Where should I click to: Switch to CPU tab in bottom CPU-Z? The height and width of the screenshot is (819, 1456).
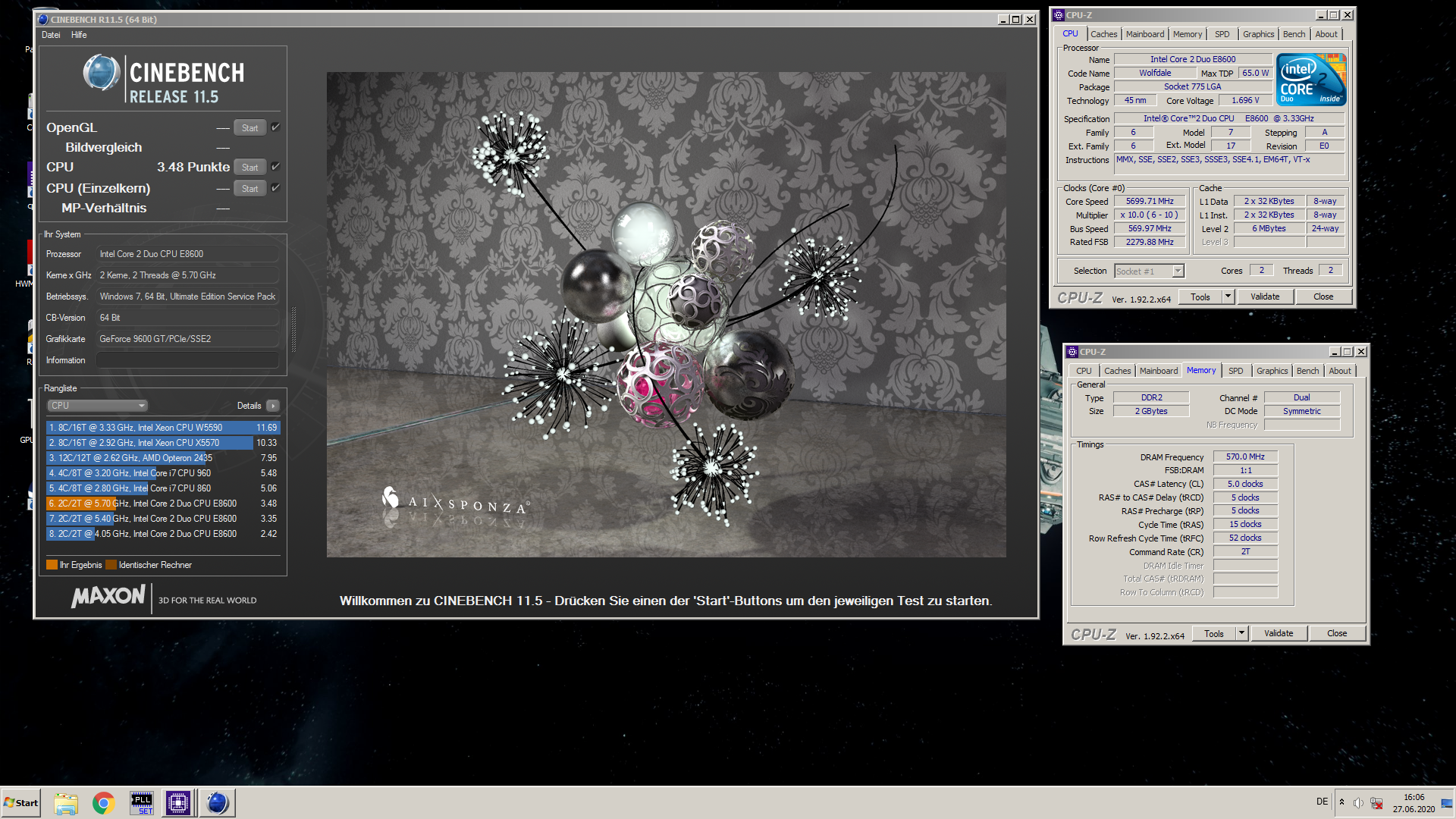pos(1084,371)
